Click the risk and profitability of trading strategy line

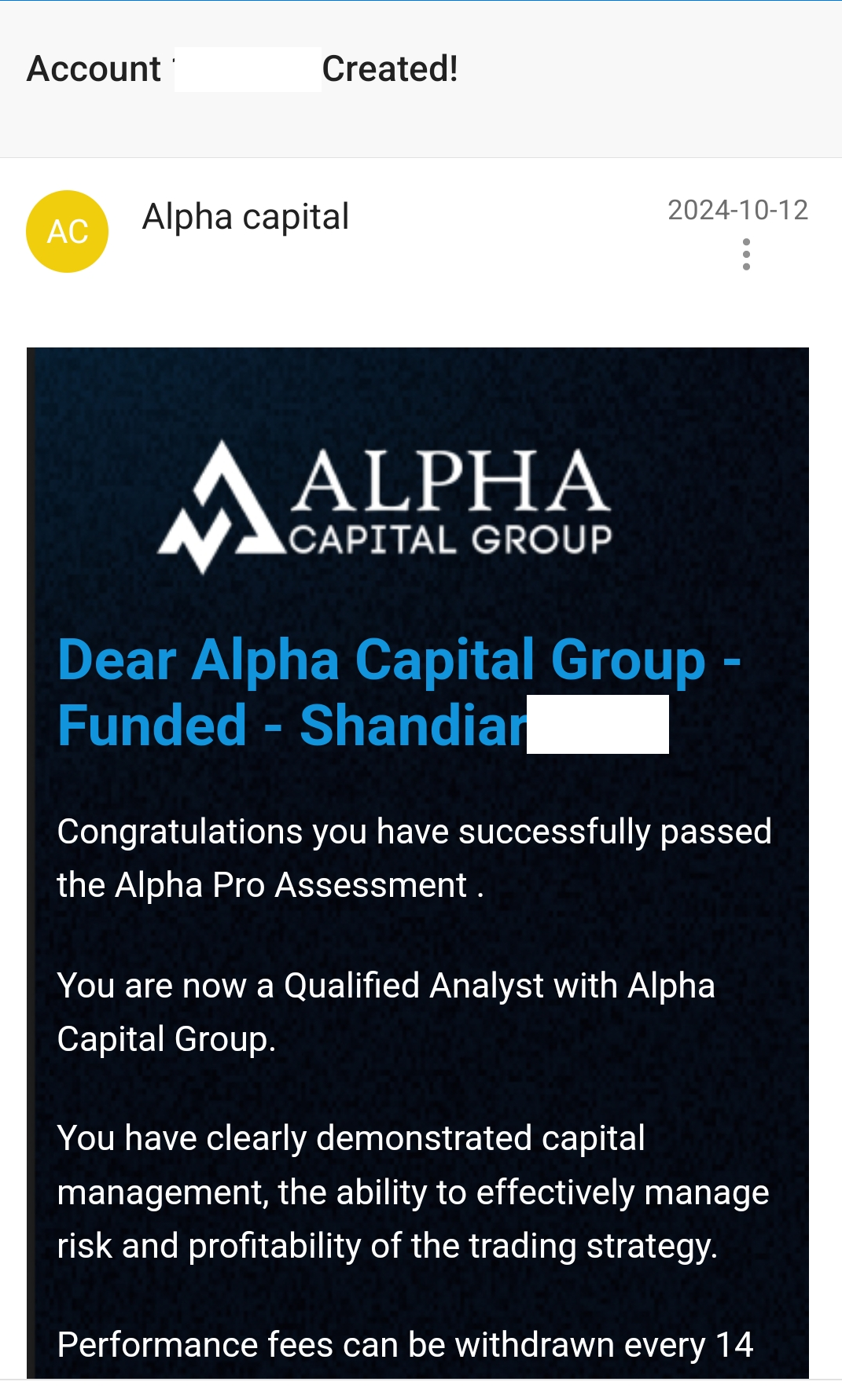387,1246
